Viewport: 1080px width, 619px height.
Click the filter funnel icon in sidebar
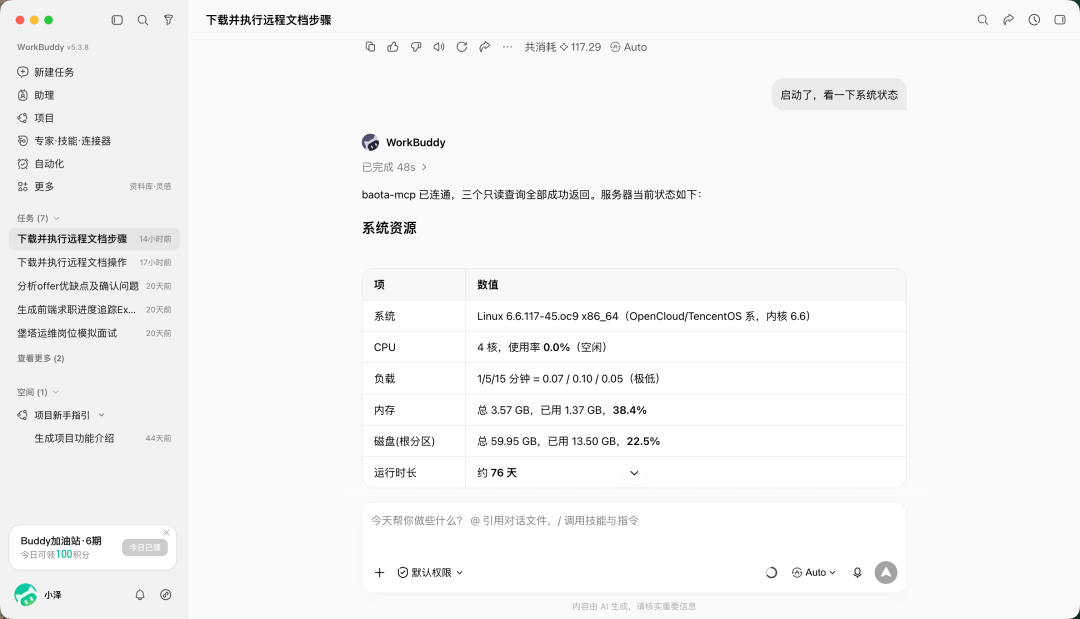click(168, 20)
